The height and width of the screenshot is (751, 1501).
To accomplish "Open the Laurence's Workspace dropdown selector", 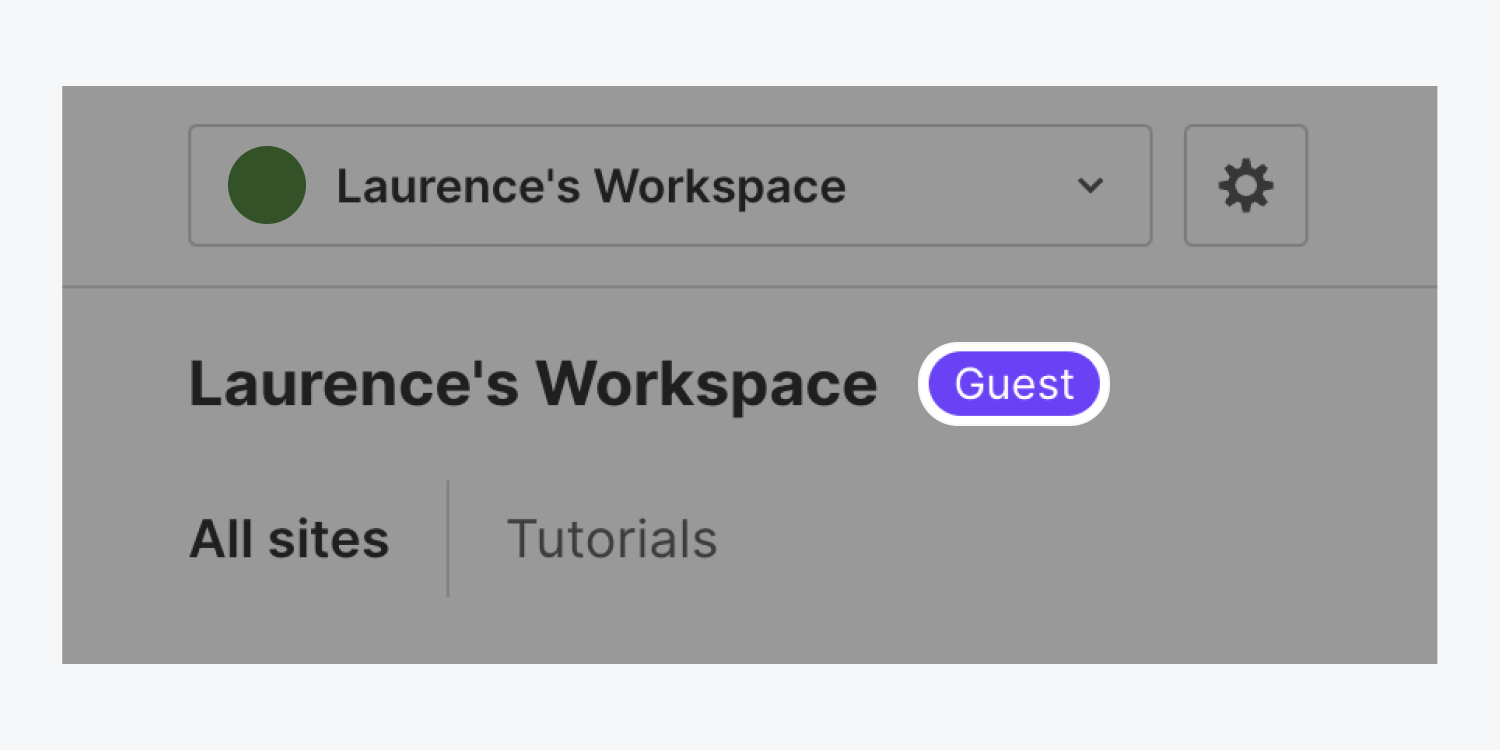I will pos(670,185).
